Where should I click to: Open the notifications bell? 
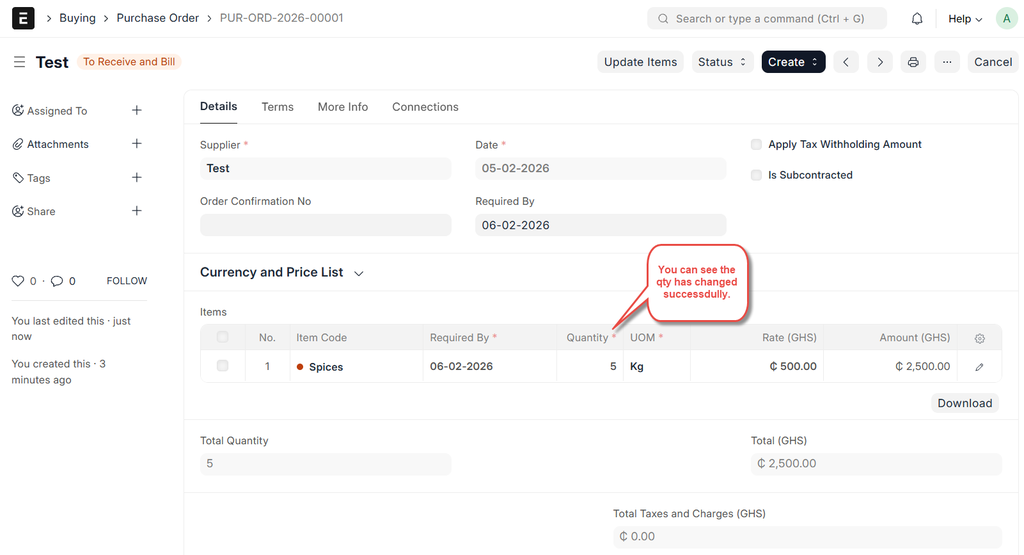coord(917,18)
